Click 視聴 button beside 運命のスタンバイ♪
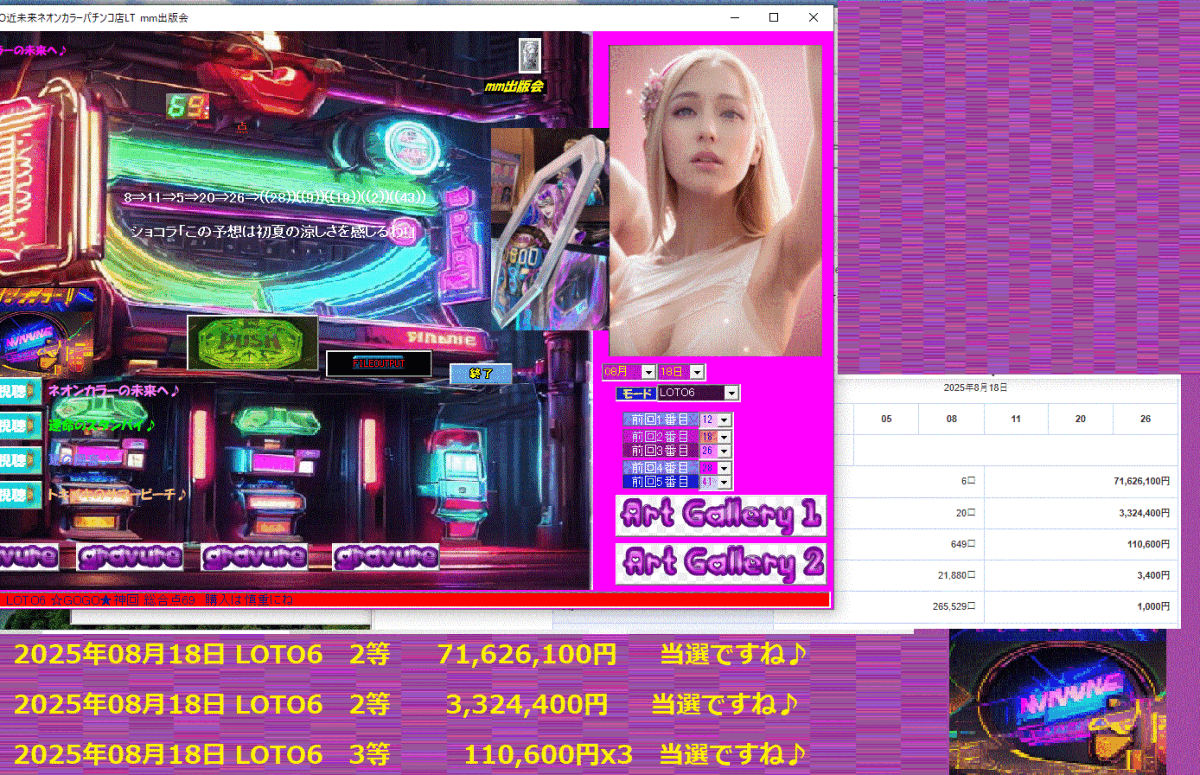The height and width of the screenshot is (775, 1200). 20,425
